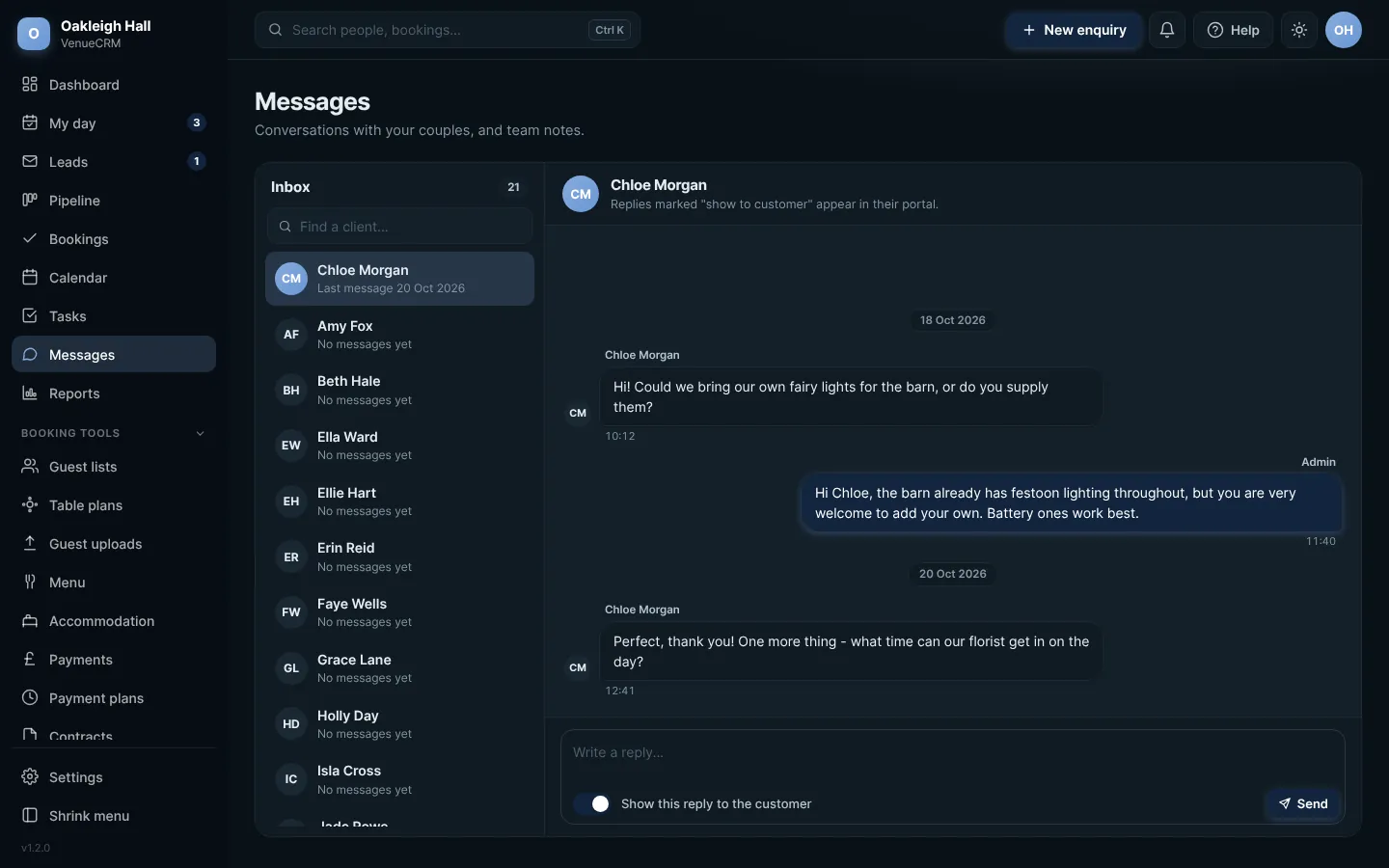Open Faye Wells conversation
1389x868 pixels.
[x=399, y=612]
